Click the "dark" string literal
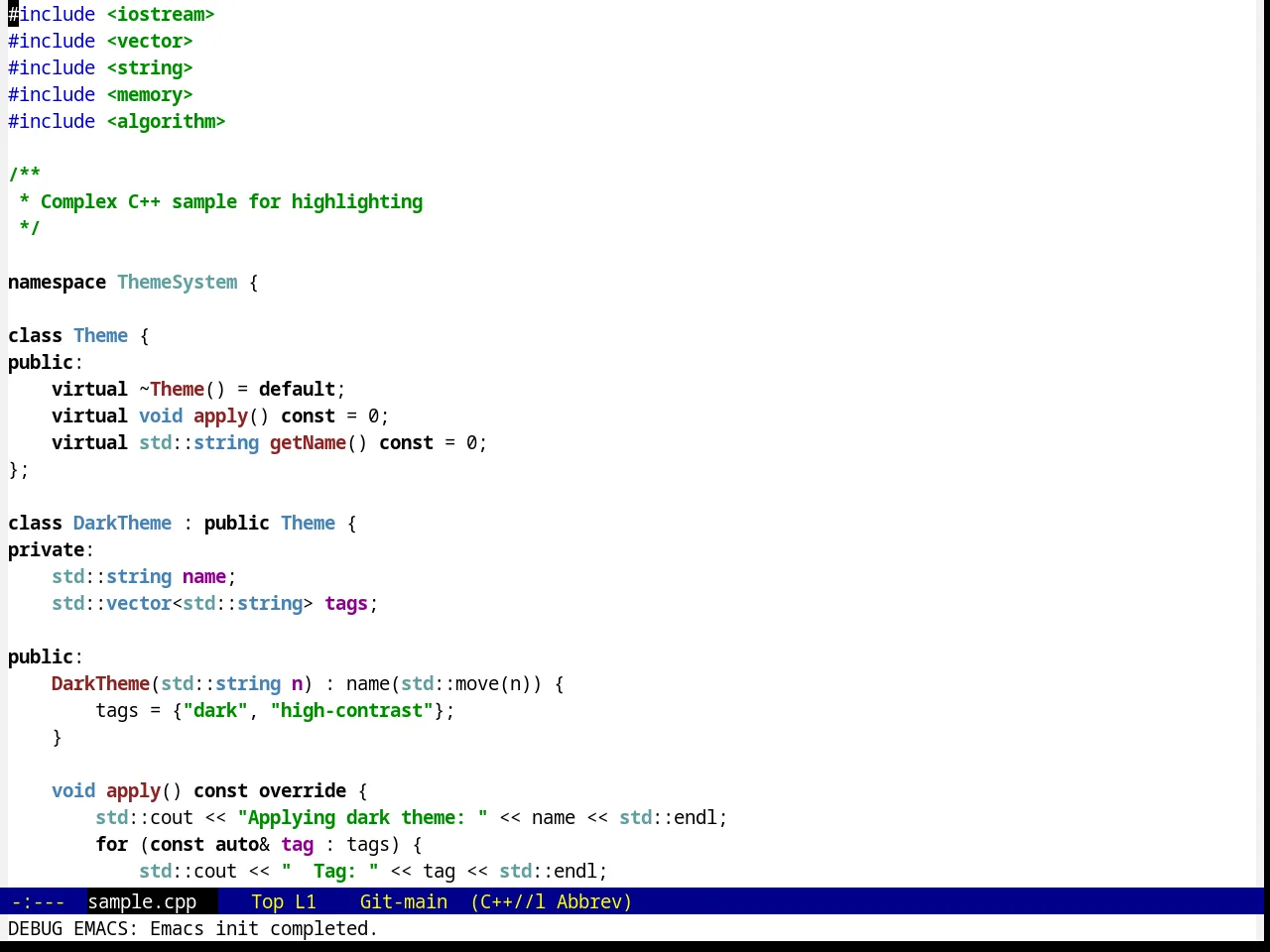 coord(215,710)
